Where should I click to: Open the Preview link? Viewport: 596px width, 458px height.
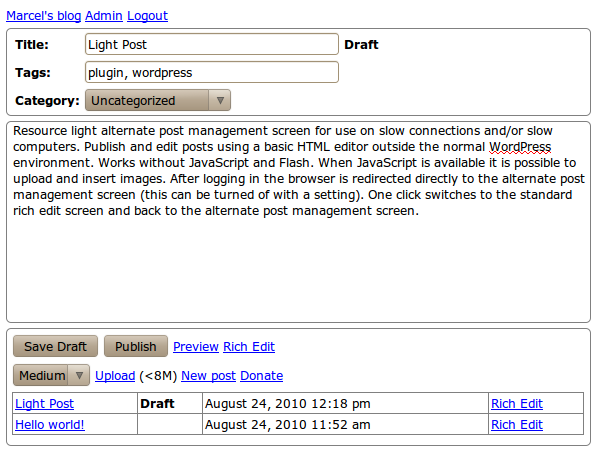[196, 347]
